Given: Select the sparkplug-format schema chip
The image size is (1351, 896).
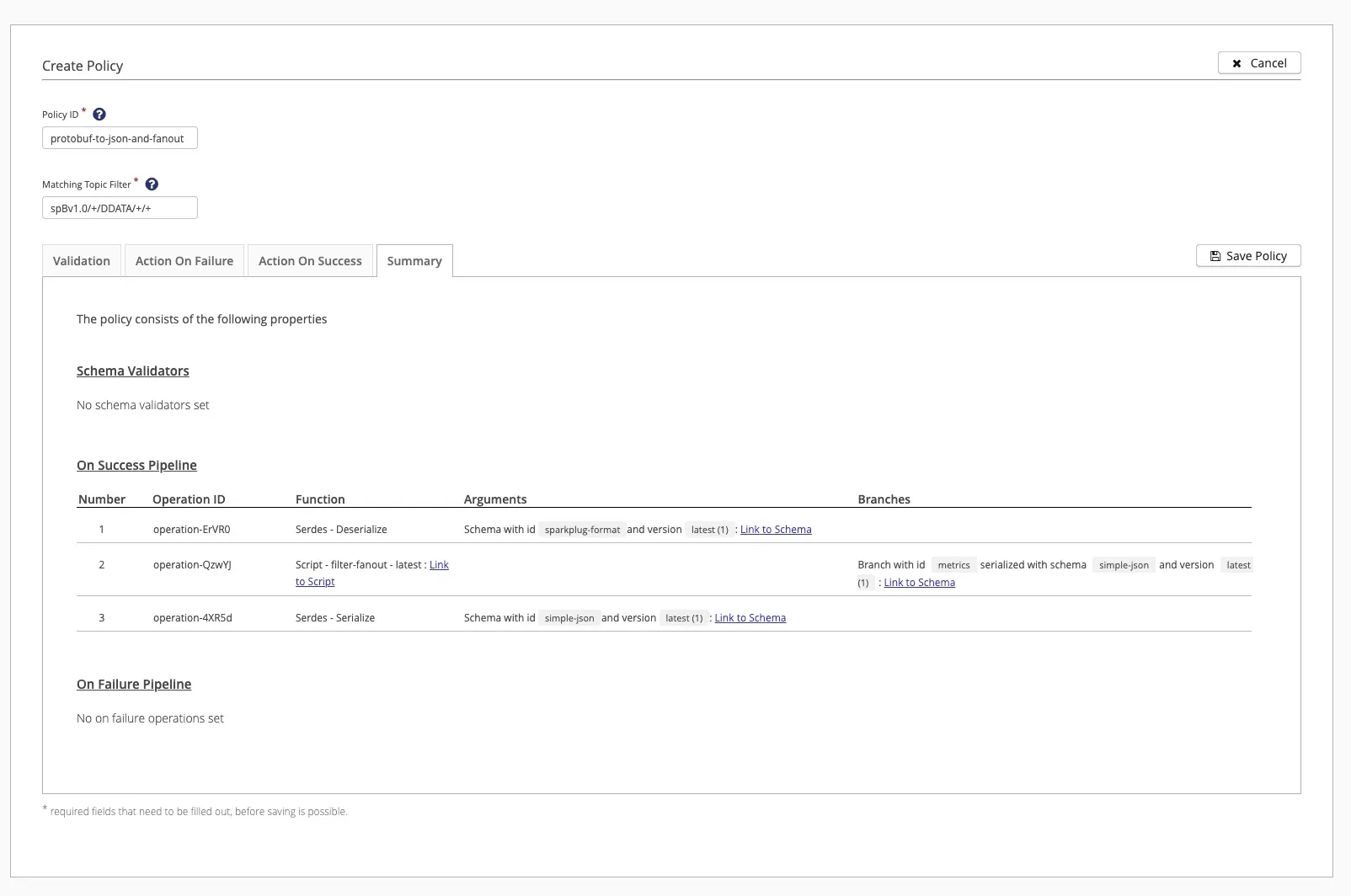Looking at the screenshot, I should [582, 530].
